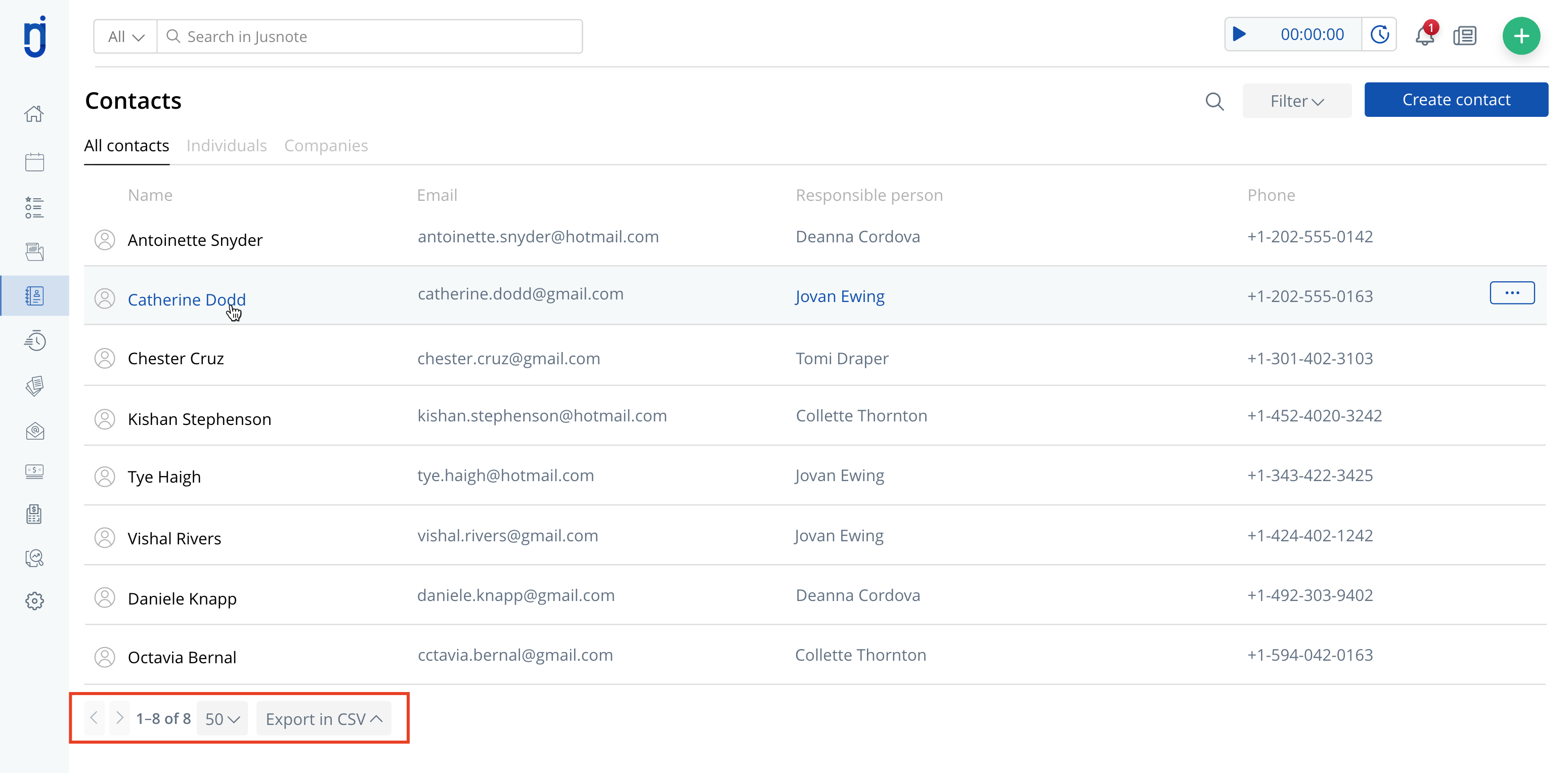This screenshot has width=1568, height=773.
Task: Open the Time tracking history sidebar icon
Action: tap(35, 341)
